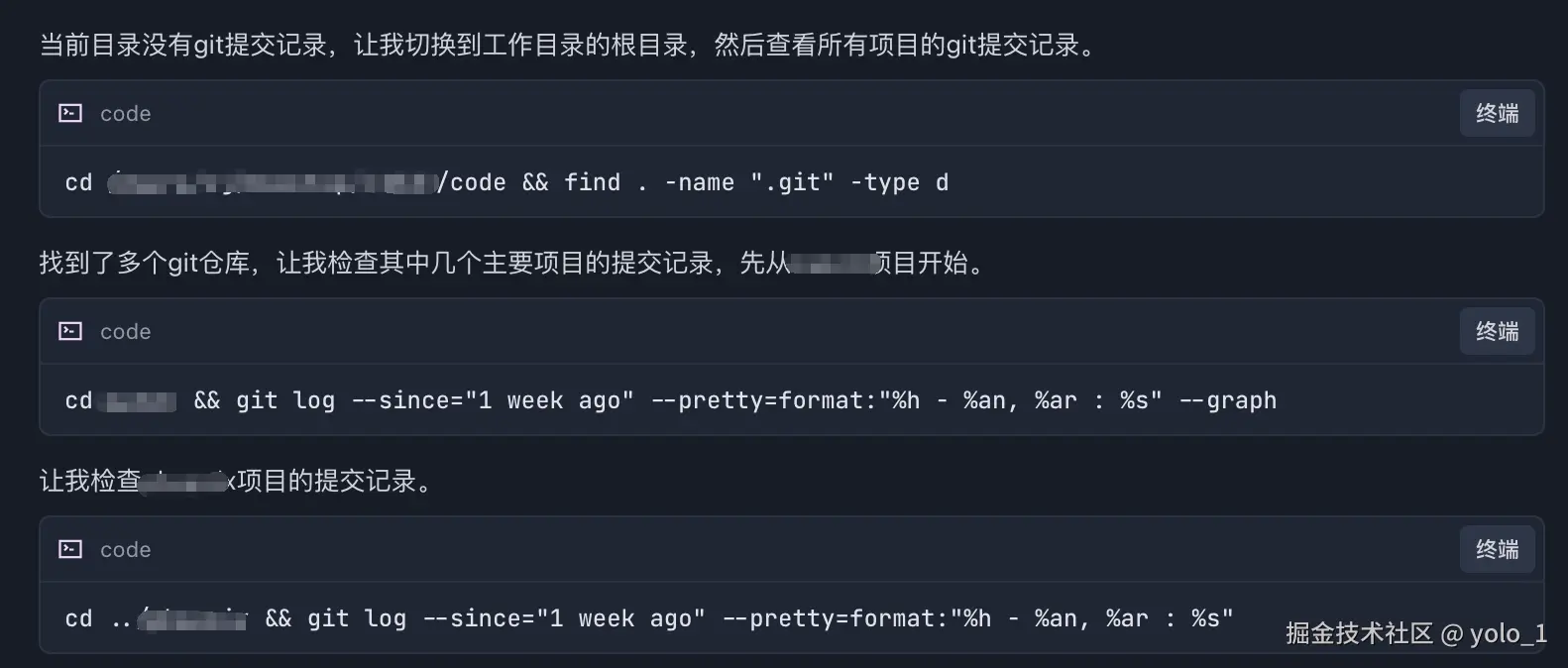Click the git log command ending in --graph

733,401
